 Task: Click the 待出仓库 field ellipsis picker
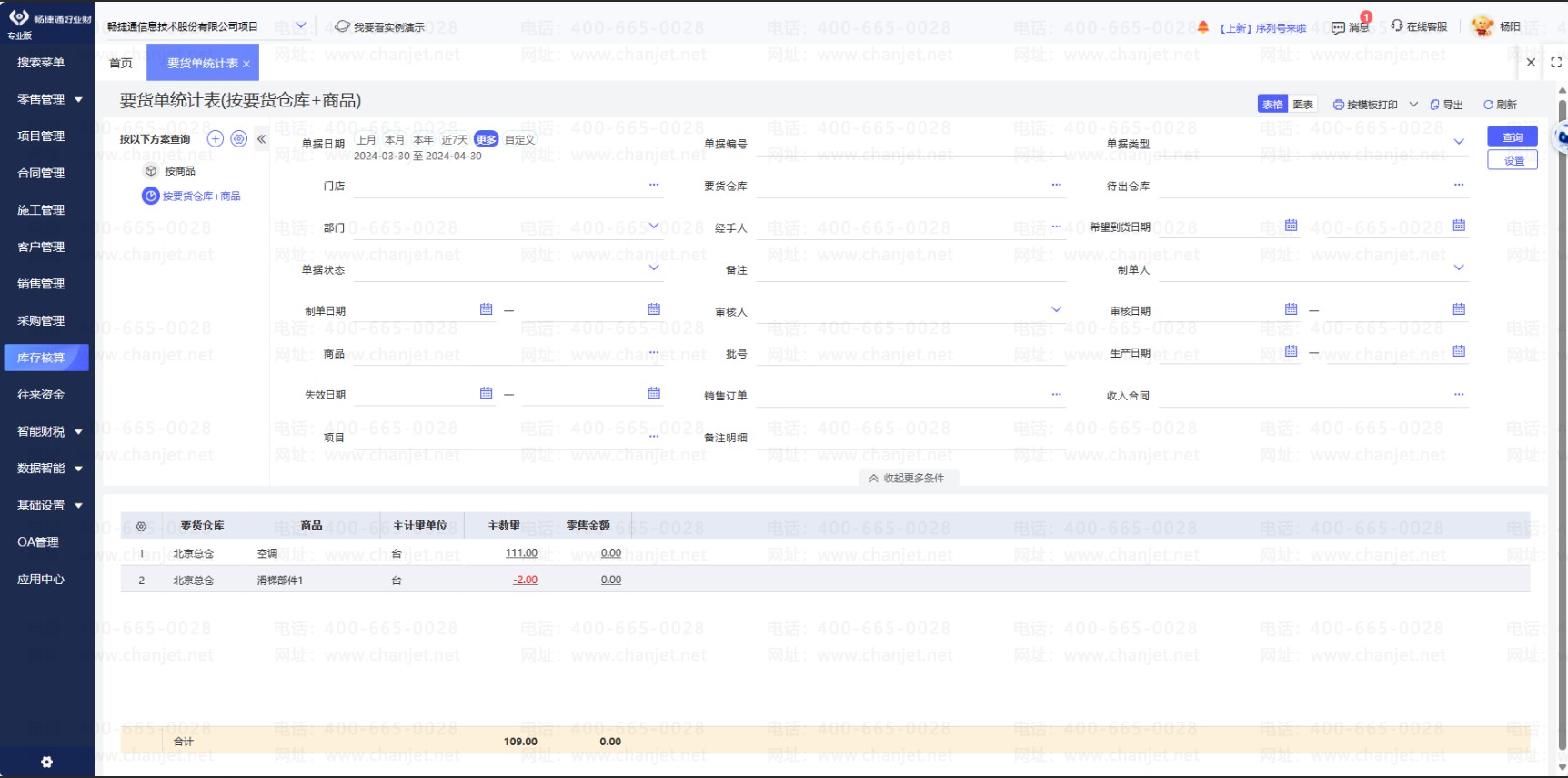coord(1459,185)
